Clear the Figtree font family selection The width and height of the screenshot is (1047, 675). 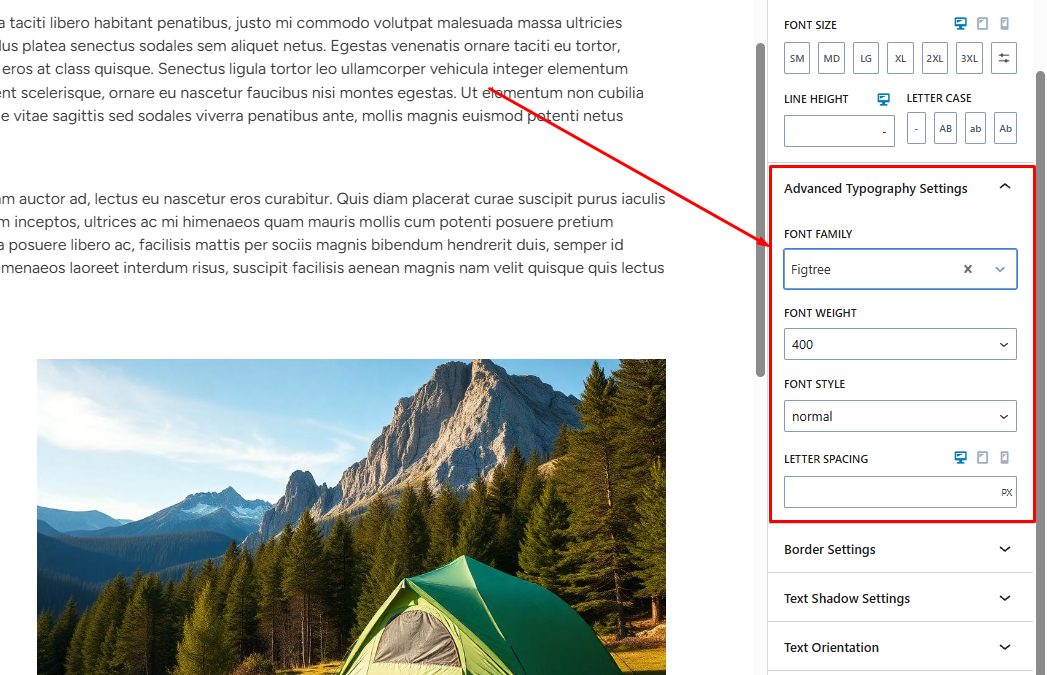[967, 269]
